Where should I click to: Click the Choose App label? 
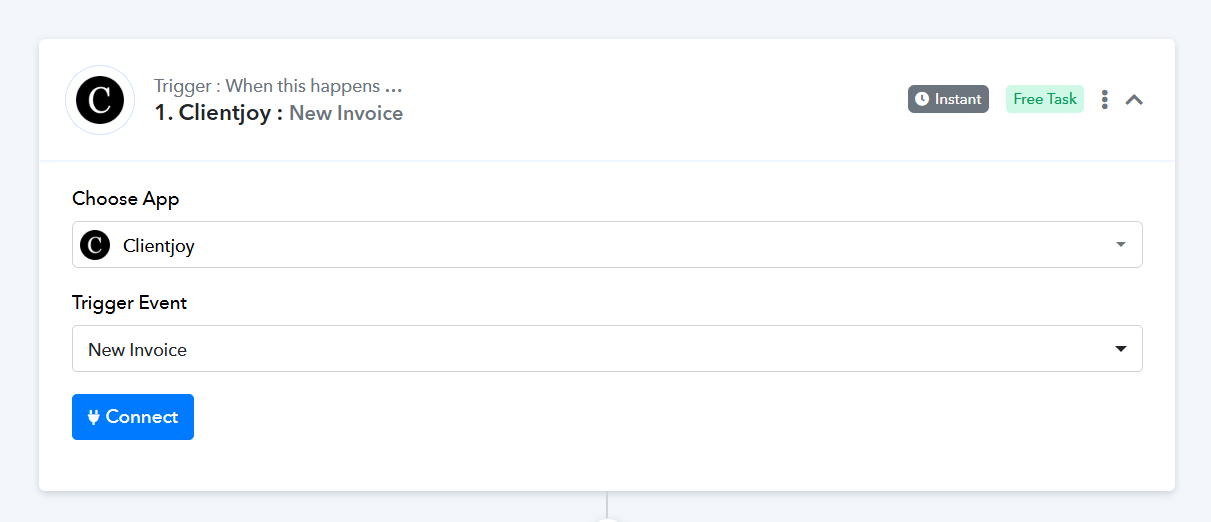coord(126,199)
